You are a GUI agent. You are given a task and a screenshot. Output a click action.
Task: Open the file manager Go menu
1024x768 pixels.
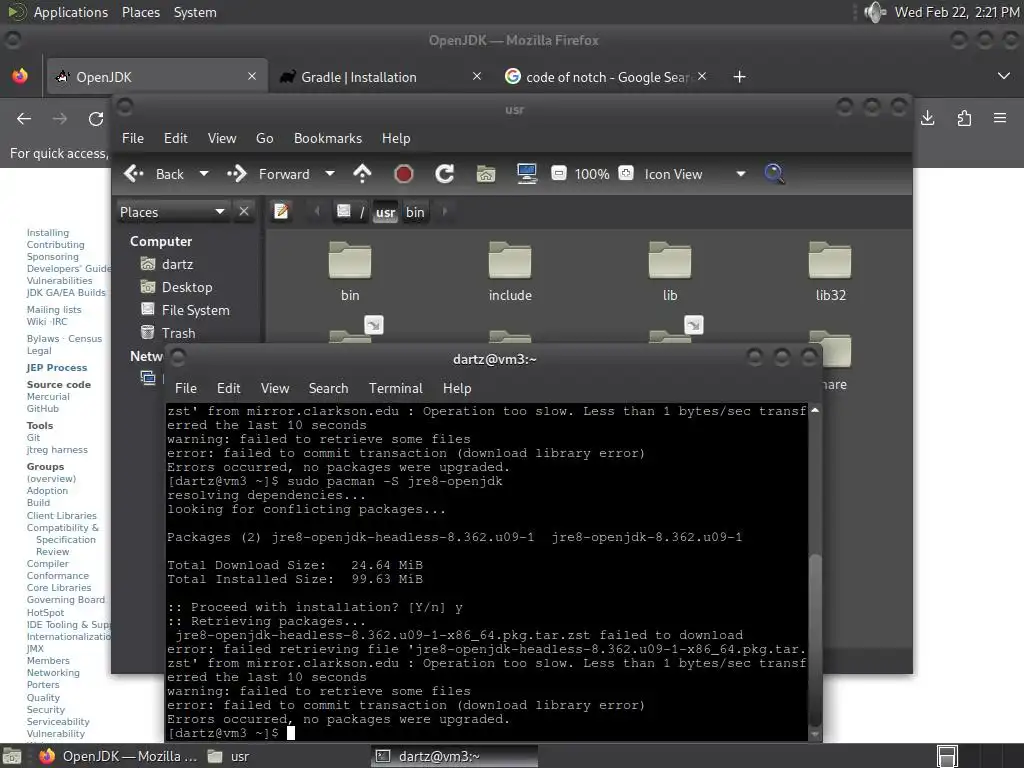click(264, 138)
